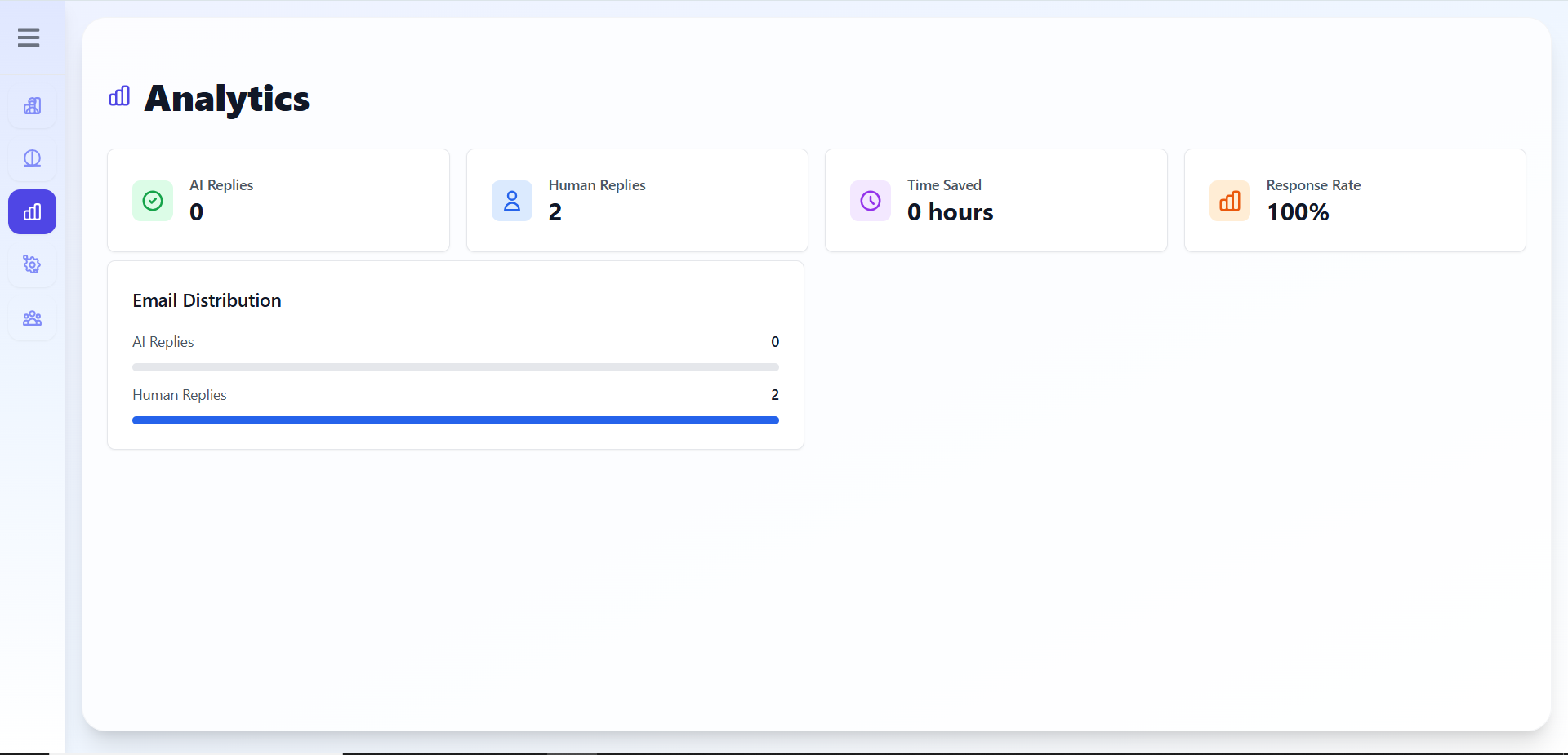The image size is (1568, 755).
Task: Click the green checkmark AI Replies icon
Action: 153,201
